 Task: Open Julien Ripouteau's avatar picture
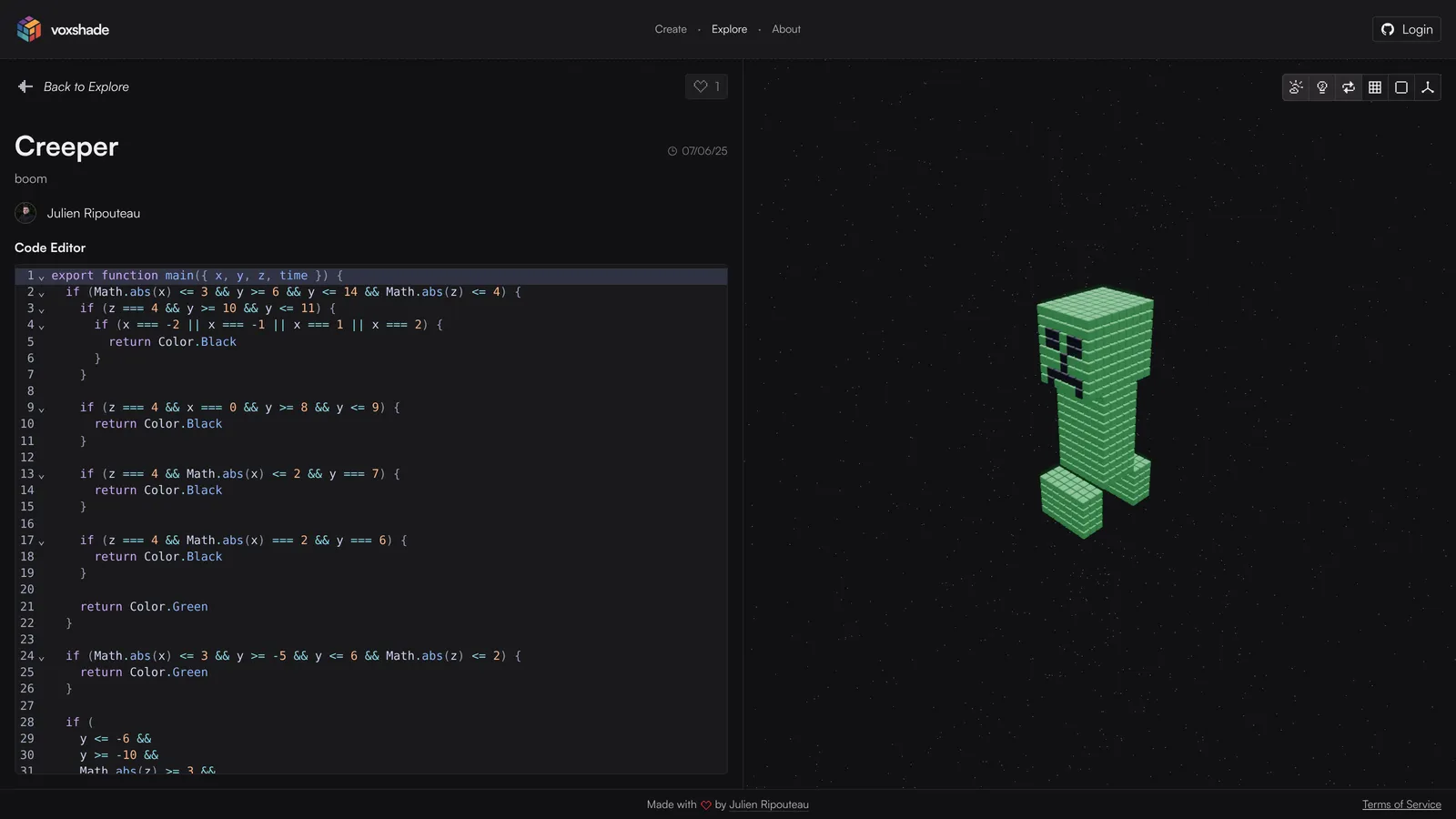(x=25, y=213)
